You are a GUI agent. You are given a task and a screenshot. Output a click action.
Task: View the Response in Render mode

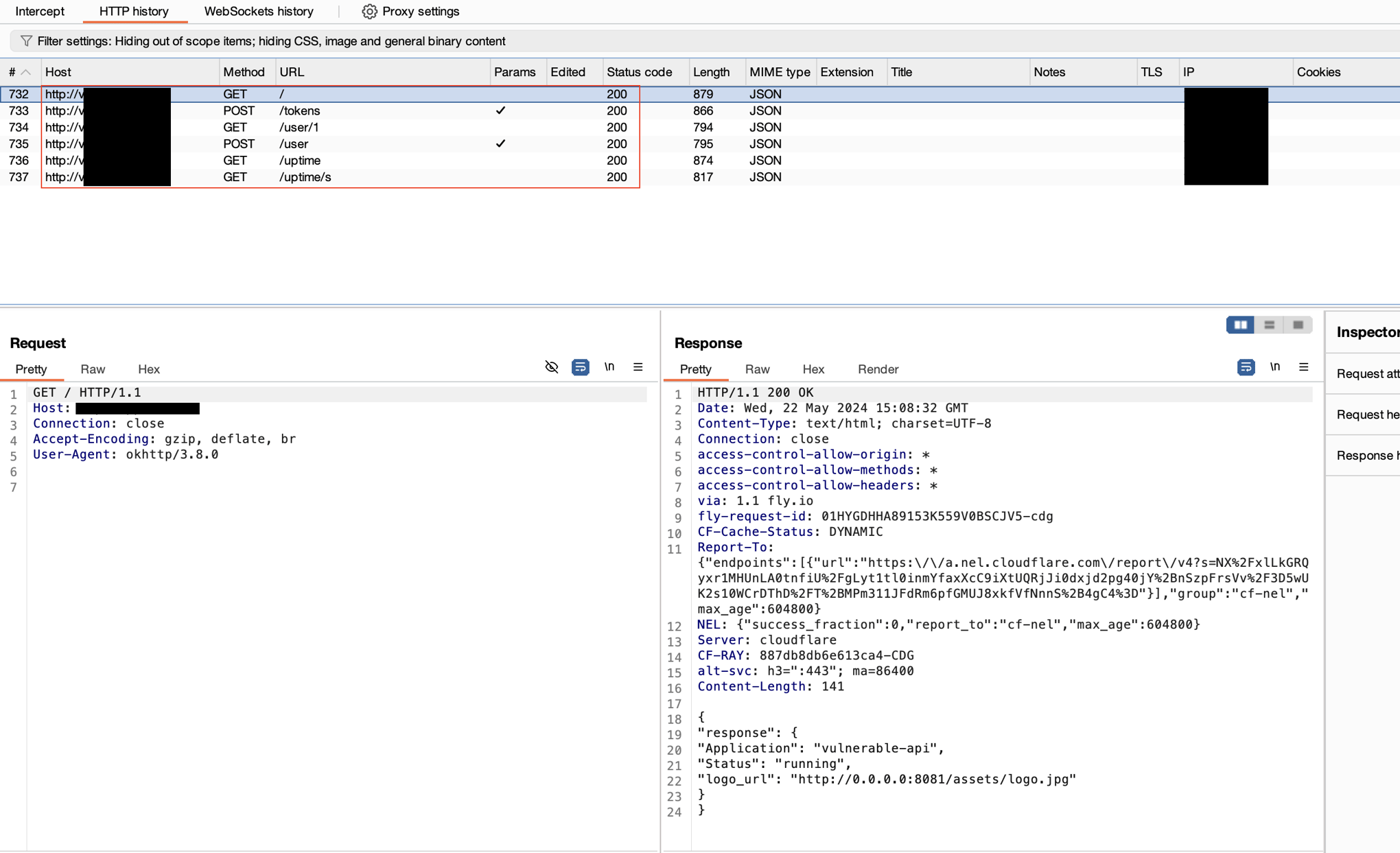click(x=878, y=369)
